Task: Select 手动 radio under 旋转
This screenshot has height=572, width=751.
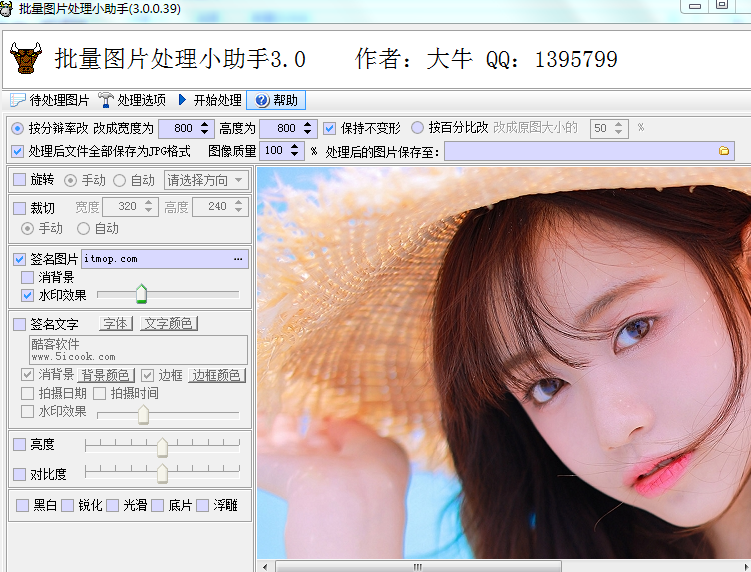Action: (x=70, y=181)
